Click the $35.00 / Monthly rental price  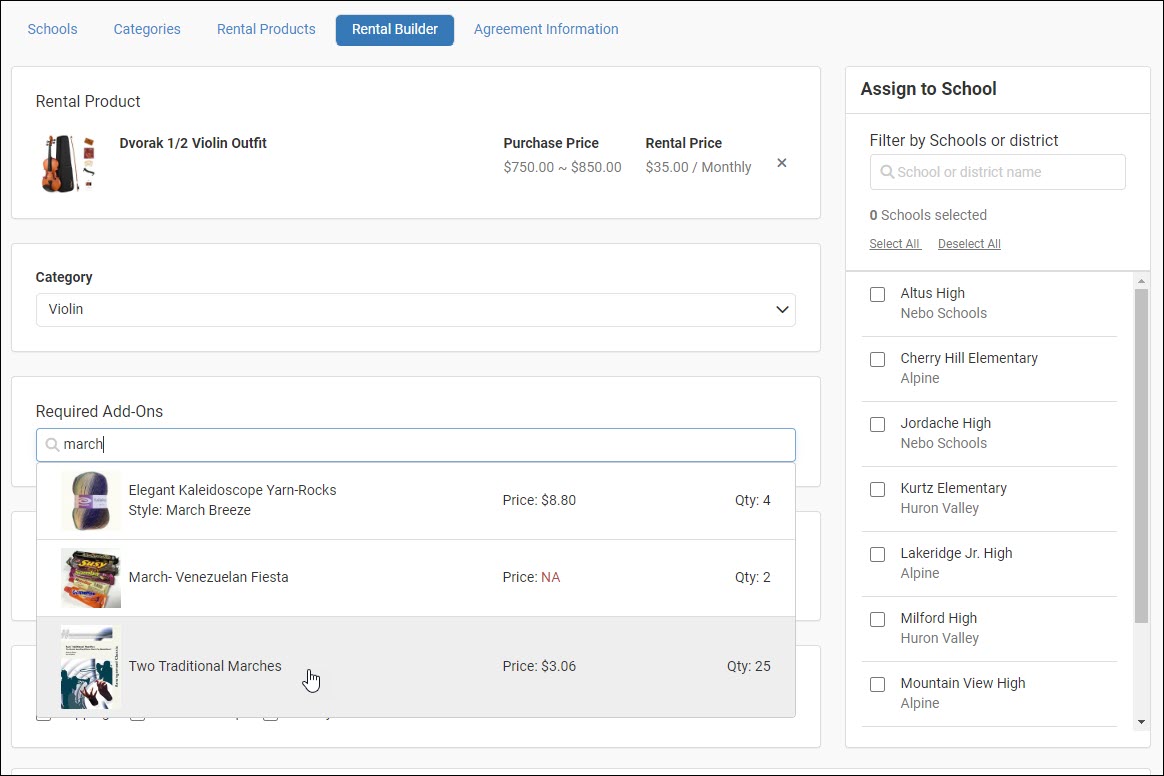click(699, 167)
